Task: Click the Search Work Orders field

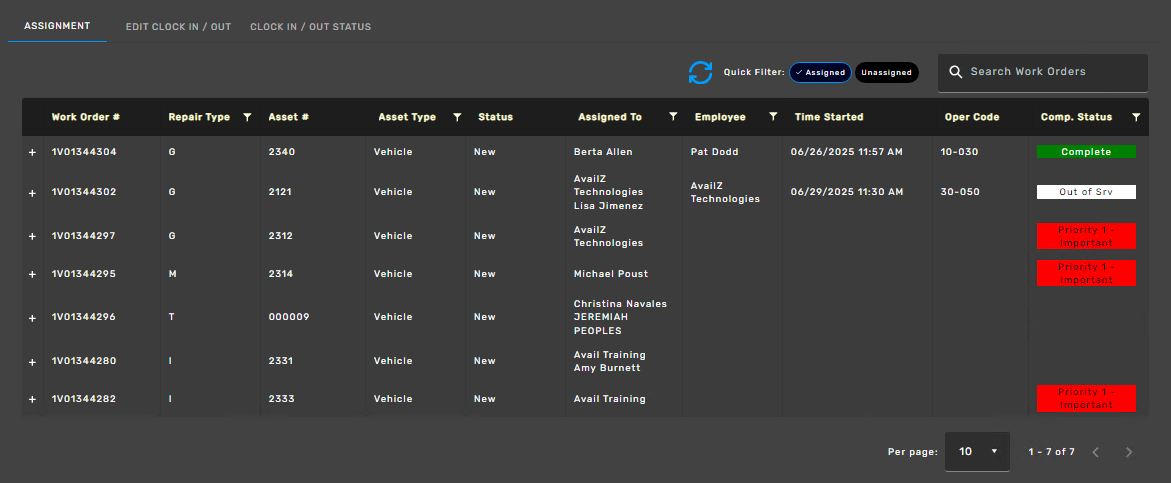Action: coord(1050,72)
